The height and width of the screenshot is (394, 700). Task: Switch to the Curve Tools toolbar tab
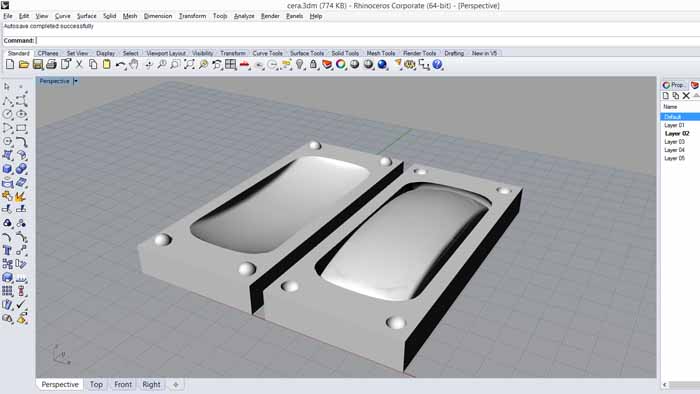click(267, 53)
